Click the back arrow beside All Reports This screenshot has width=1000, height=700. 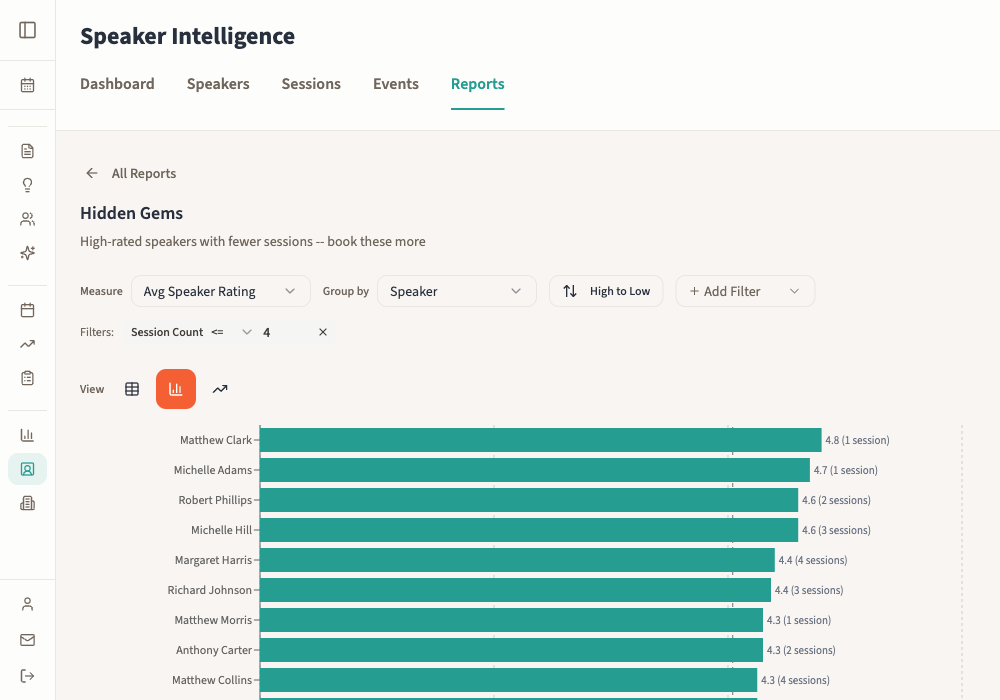click(x=92, y=173)
